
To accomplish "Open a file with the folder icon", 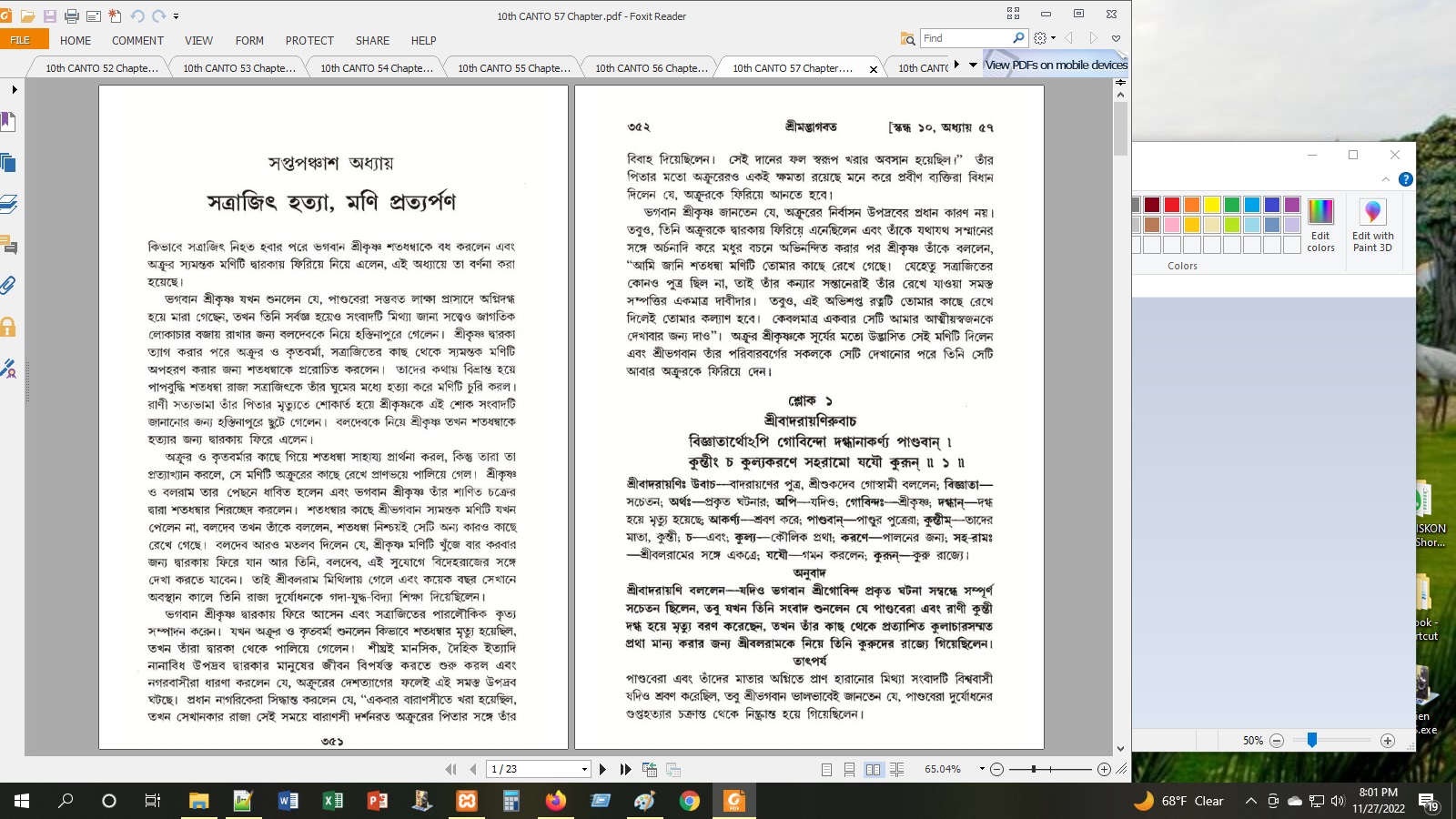I will pos(28,16).
